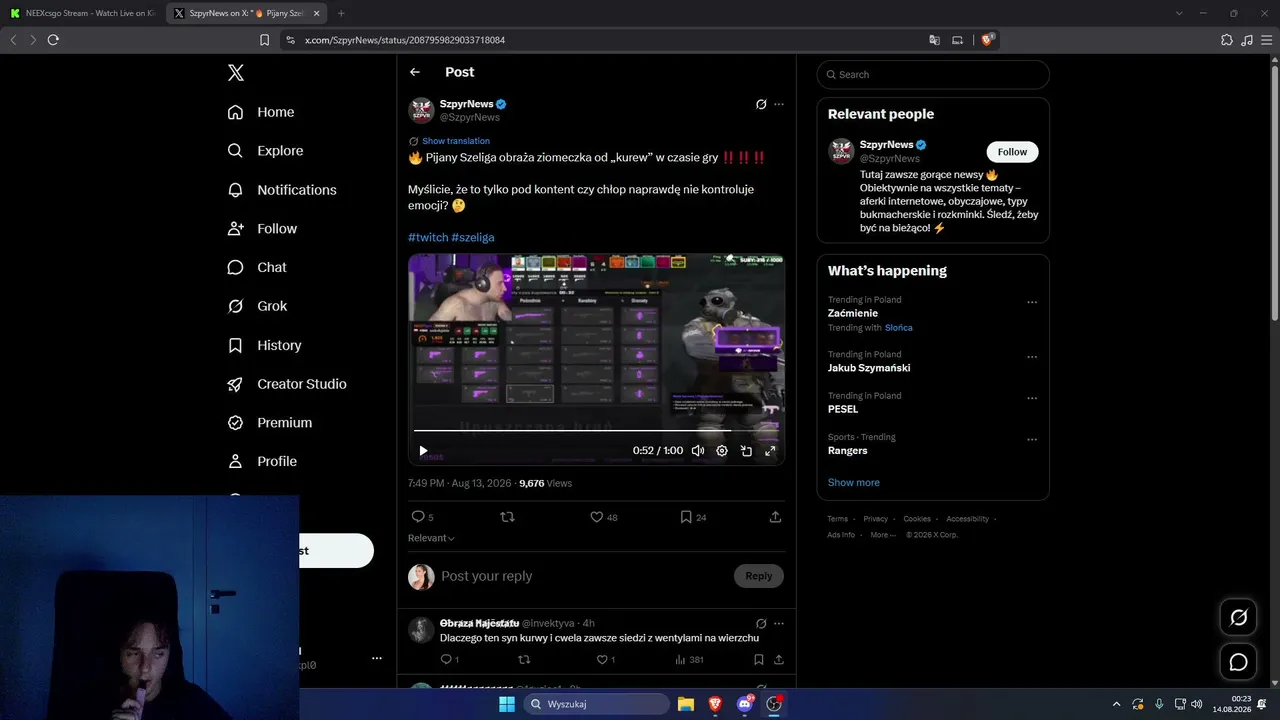View analytics for invektyva's comment (381)
The image size is (1280, 720).
click(689, 660)
